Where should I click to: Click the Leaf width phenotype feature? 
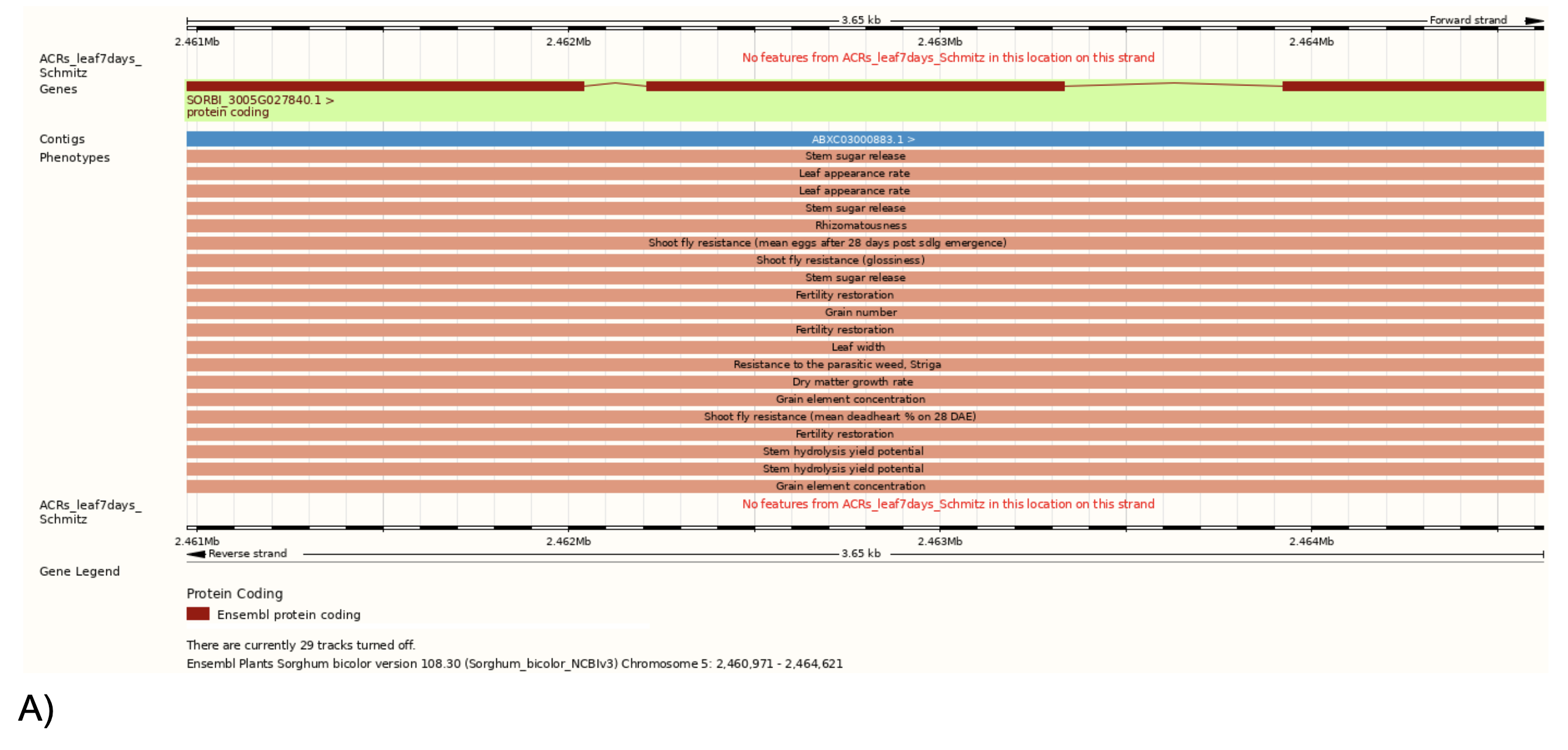(x=858, y=347)
